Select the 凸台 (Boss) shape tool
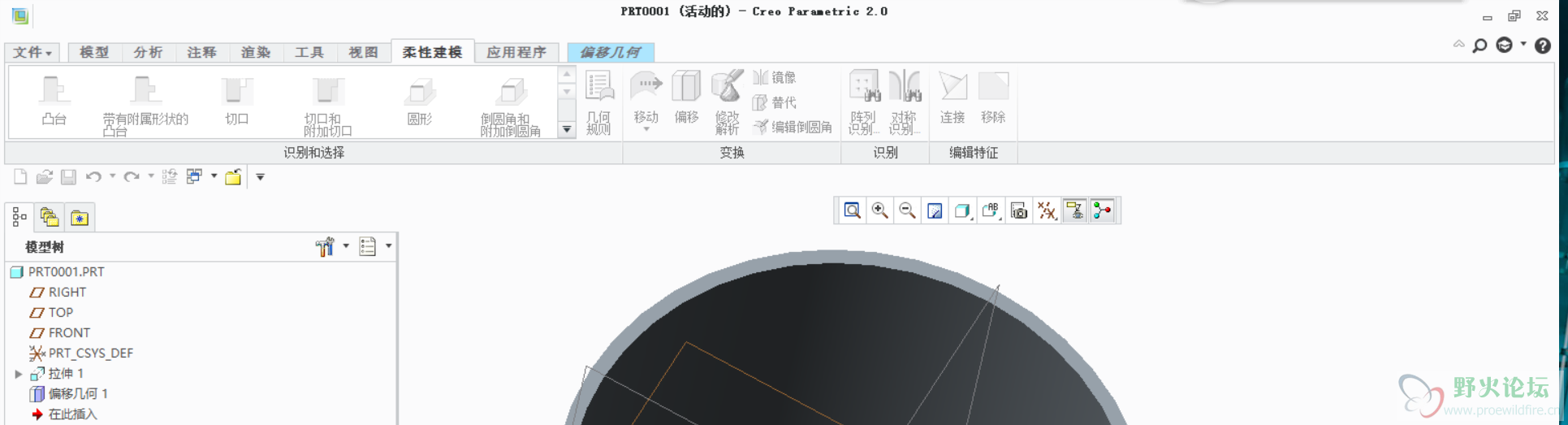Viewport: 1568px width, 425px height. (x=54, y=100)
